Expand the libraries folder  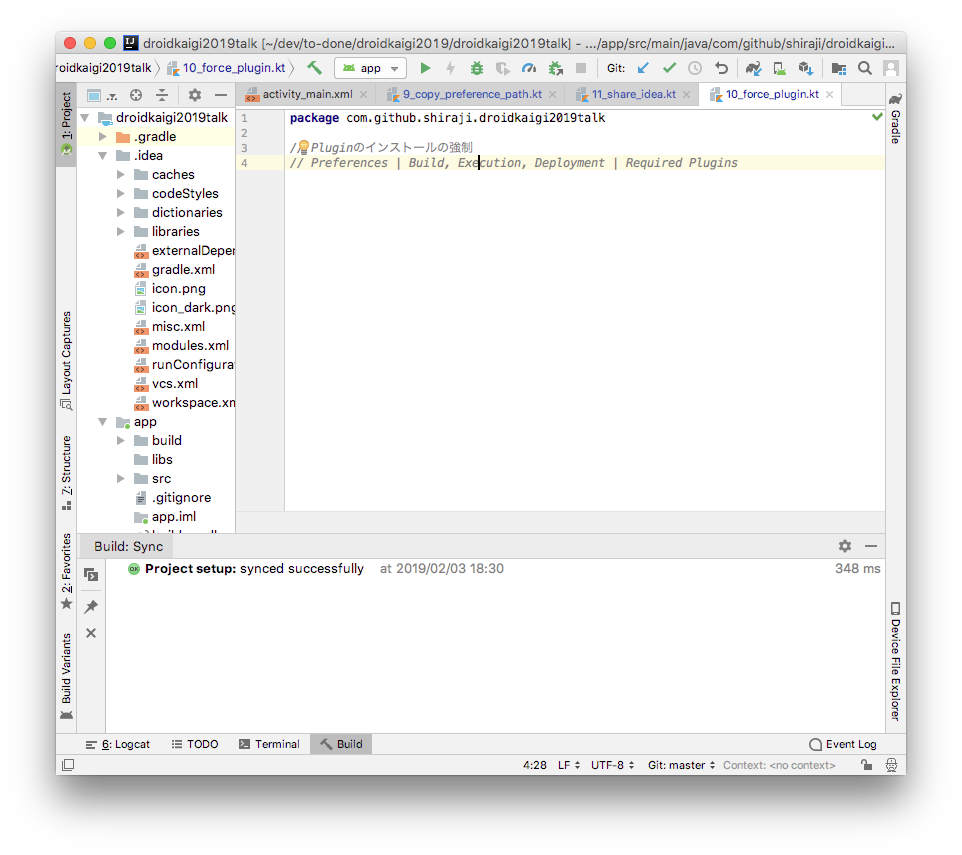[121, 232]
